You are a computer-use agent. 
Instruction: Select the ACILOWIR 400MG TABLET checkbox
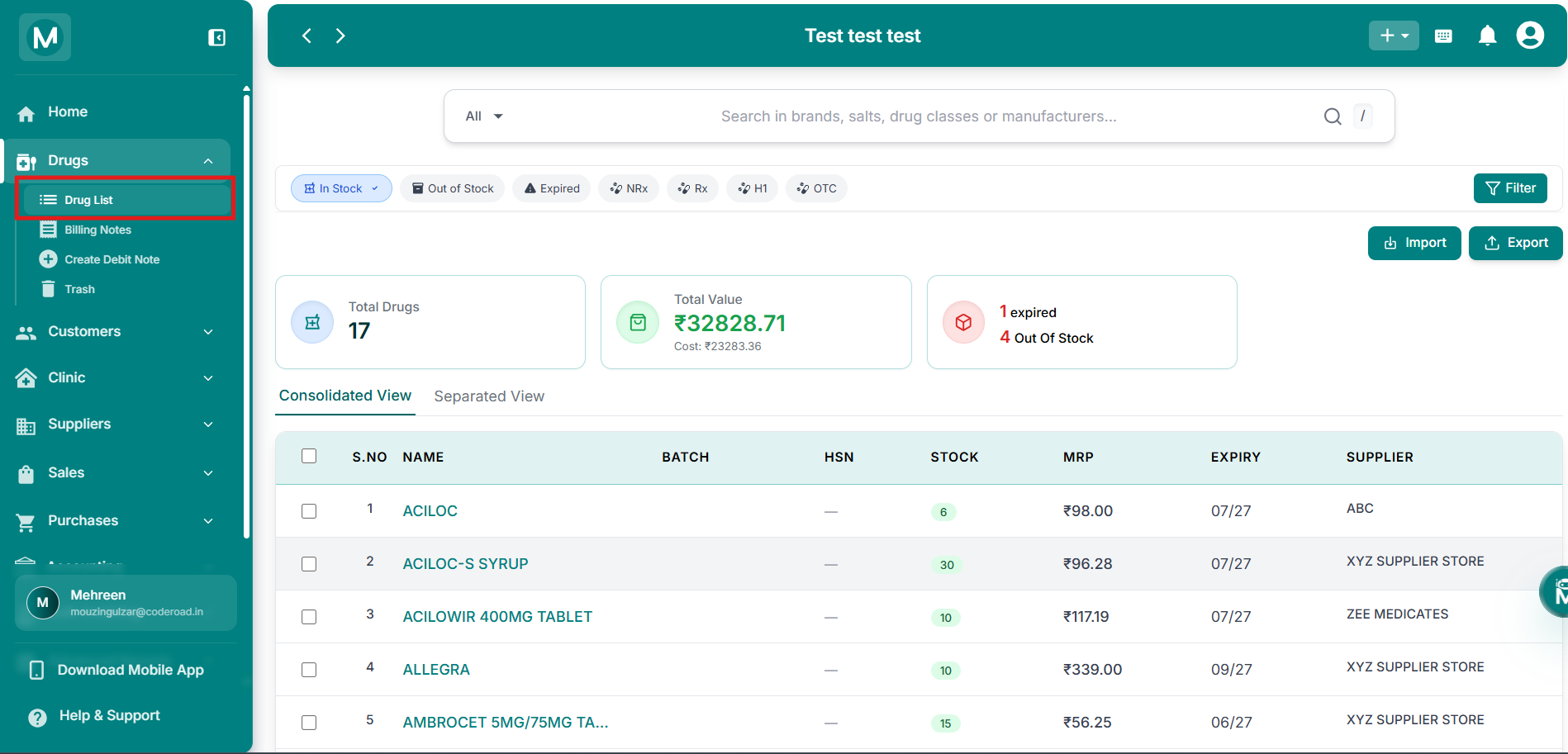pyautogui.click(x=309, y=617)
